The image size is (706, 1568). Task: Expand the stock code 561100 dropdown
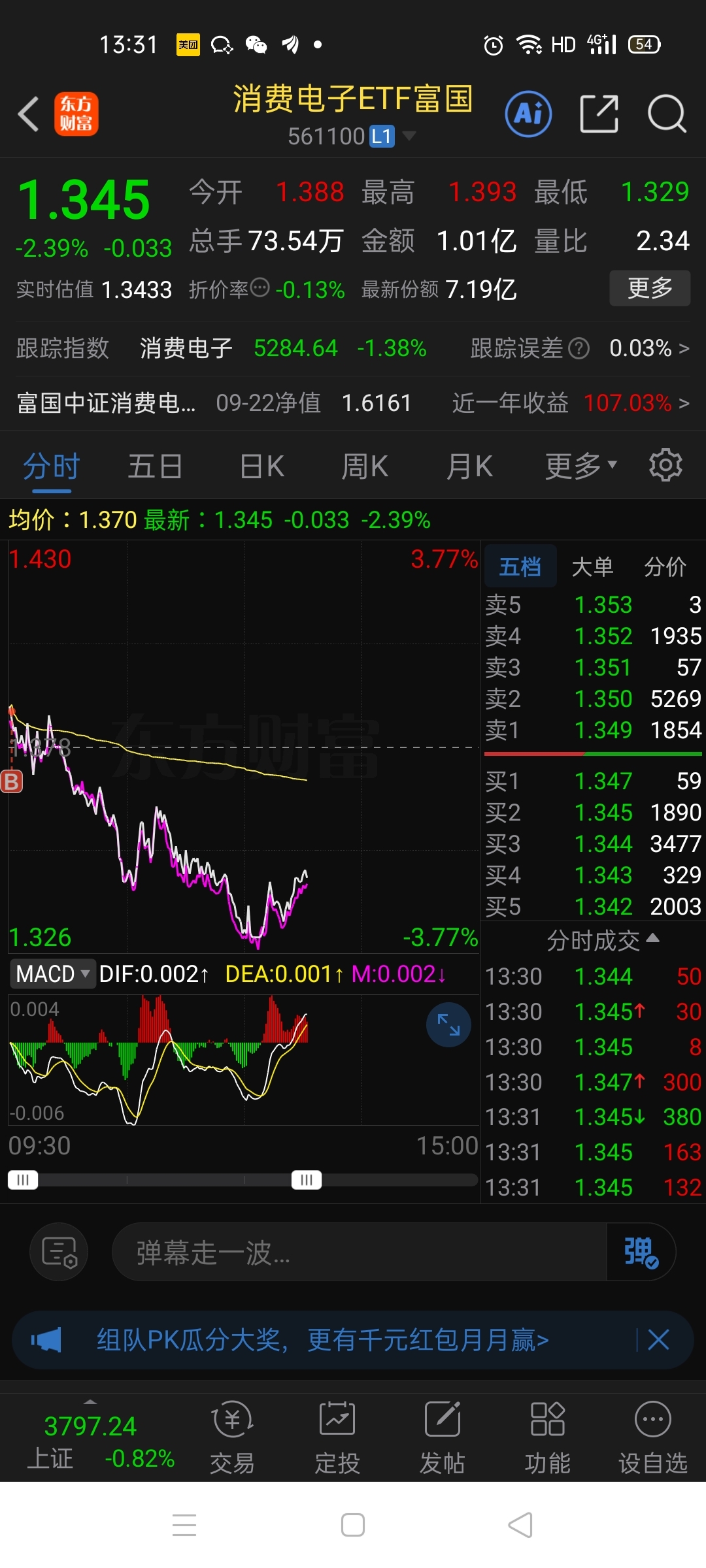[x=409, y=135]
